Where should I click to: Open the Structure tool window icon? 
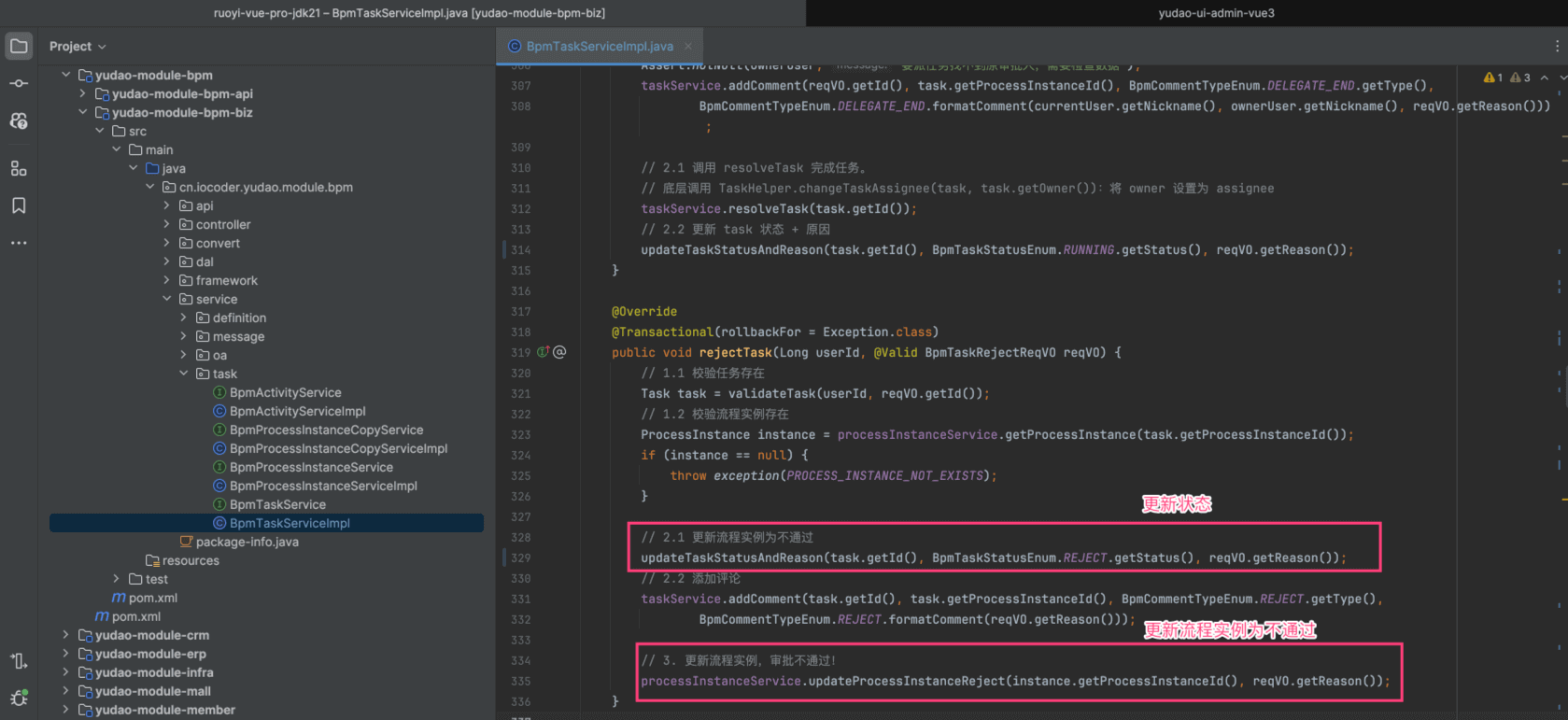pos(19,168)
